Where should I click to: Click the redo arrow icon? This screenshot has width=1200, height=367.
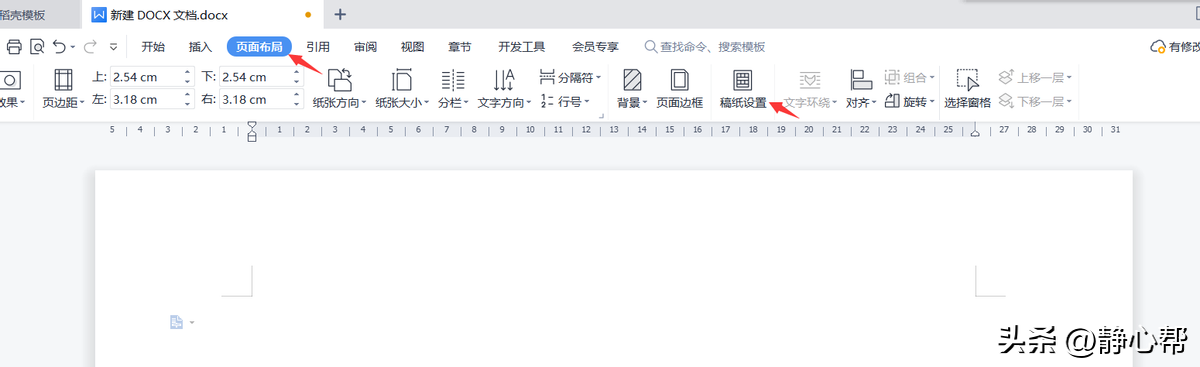tap(89, 46)
